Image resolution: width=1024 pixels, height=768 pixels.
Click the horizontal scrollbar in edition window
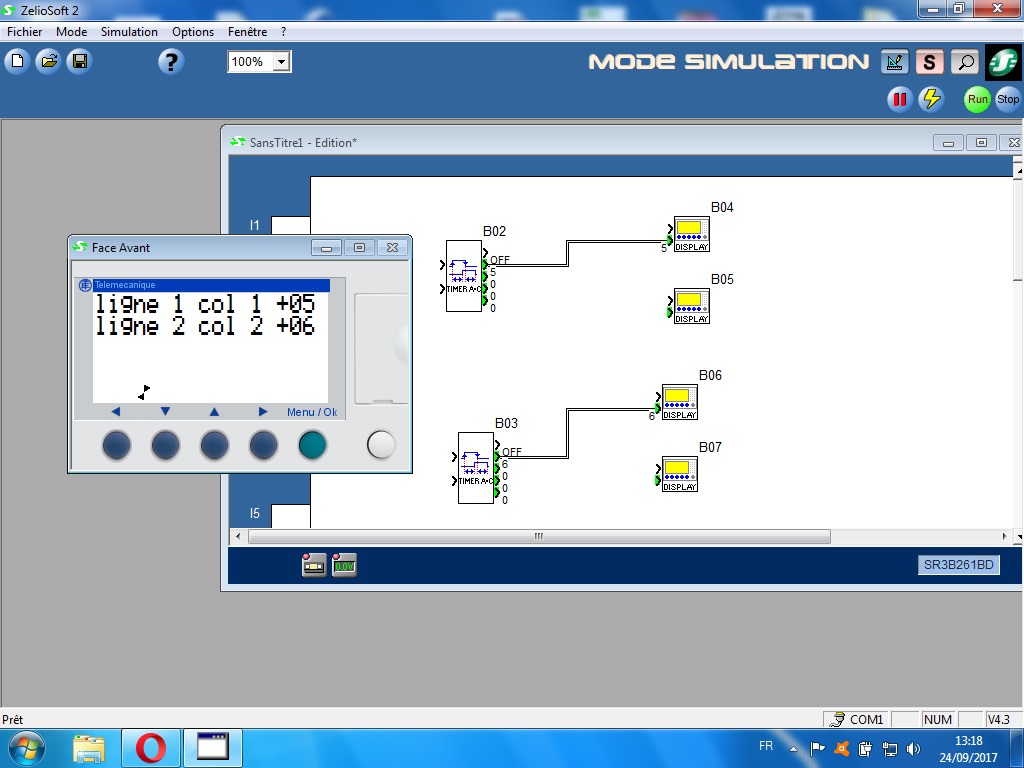coord(538,537)
